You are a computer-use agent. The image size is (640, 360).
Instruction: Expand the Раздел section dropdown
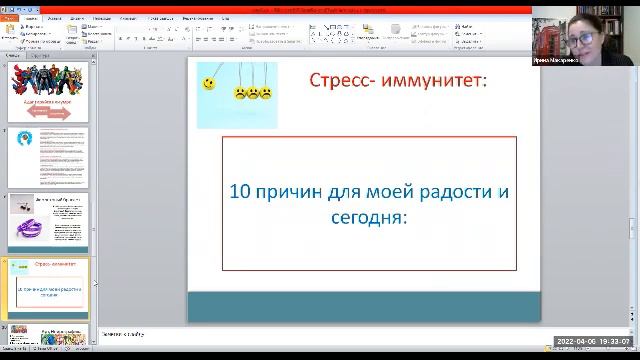pyautogui.click(x=92, y=41)
